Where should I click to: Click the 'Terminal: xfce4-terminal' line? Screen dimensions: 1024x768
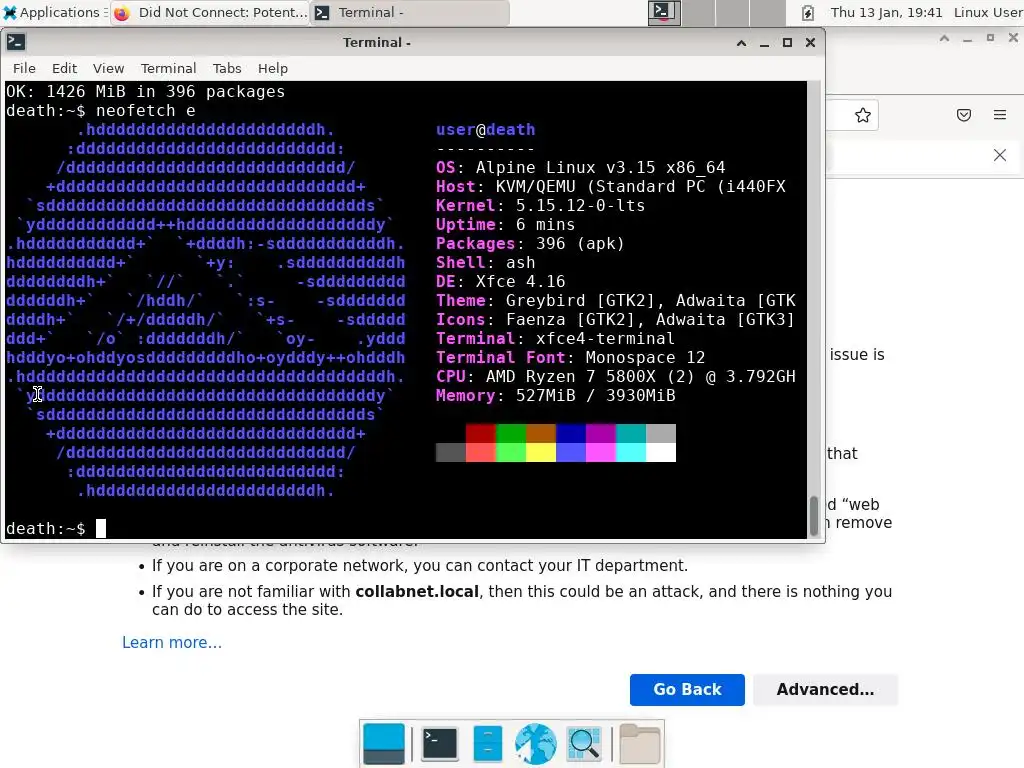pyautogui.click(x=555, y=339)
